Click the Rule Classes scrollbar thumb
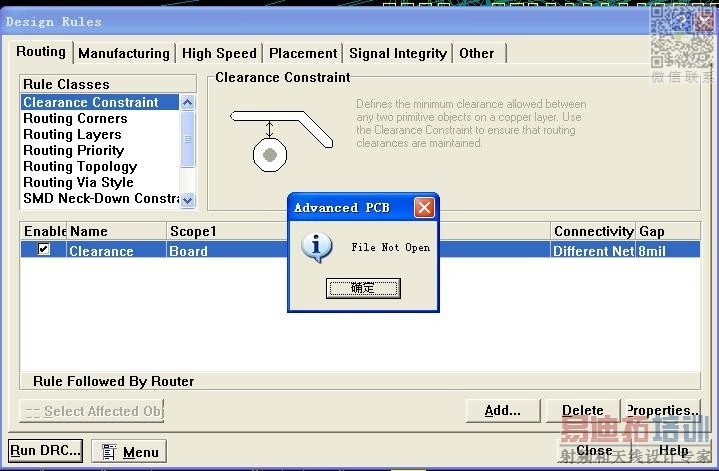 point(188,139)
